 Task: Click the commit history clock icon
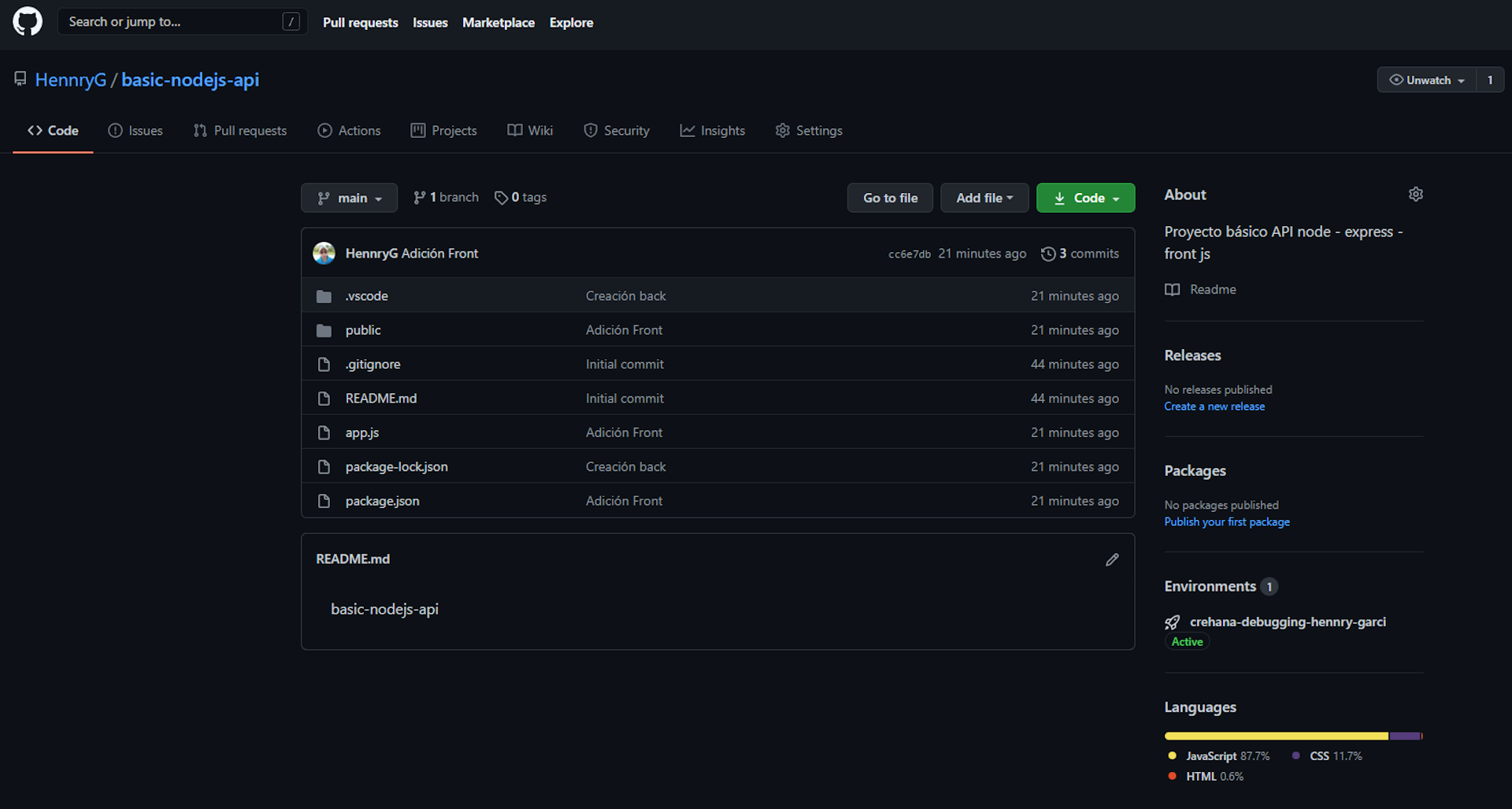pos(1047,254)
